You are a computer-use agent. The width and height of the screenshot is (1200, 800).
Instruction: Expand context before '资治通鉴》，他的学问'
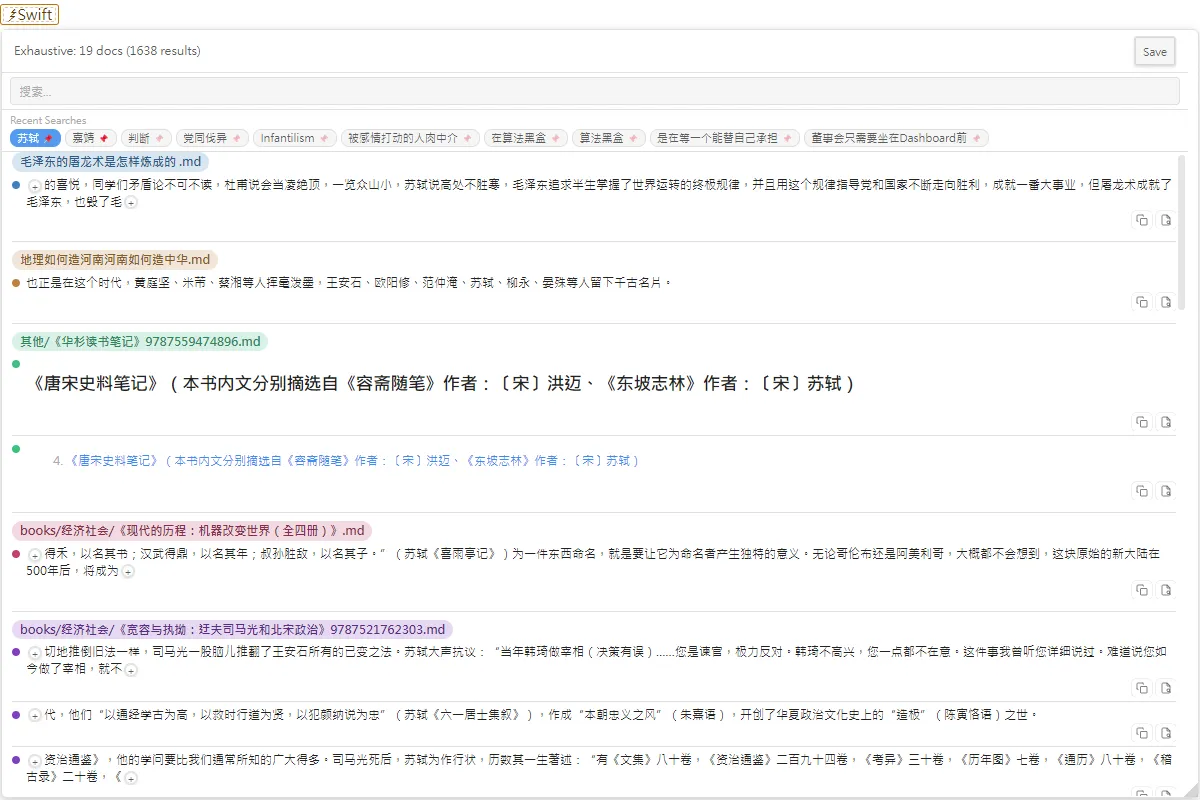[x=34, y=761]
